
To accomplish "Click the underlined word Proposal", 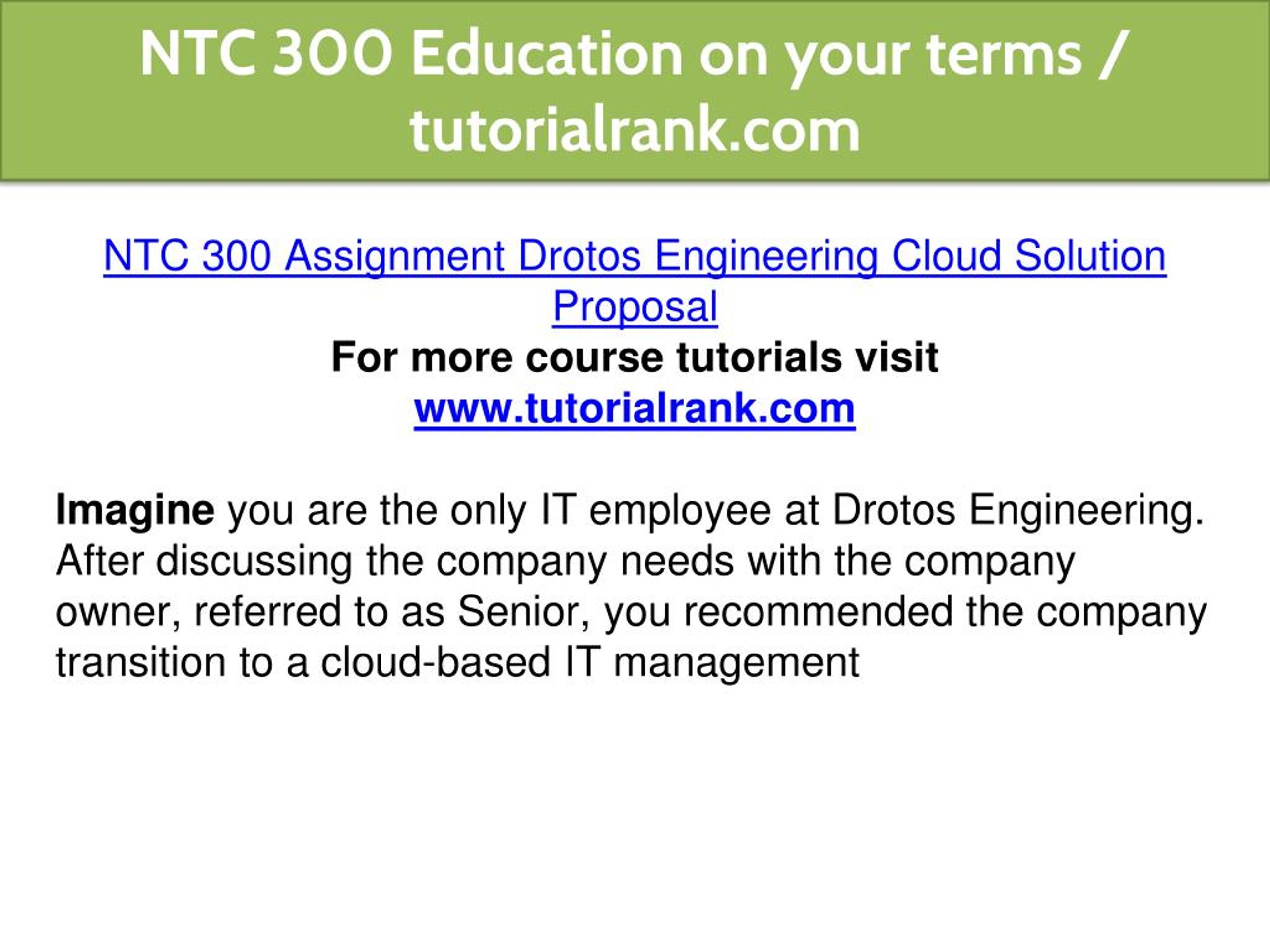I will 635,306.
